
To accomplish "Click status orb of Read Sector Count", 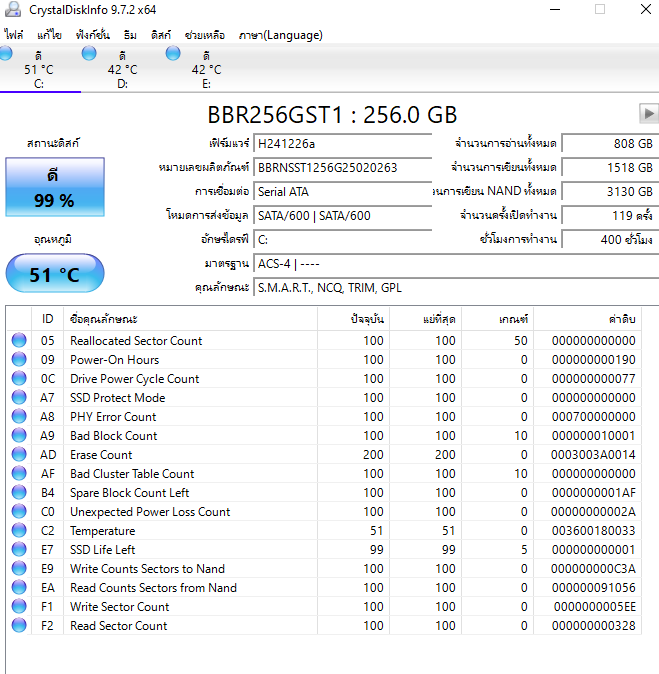I will coord(19,625).
